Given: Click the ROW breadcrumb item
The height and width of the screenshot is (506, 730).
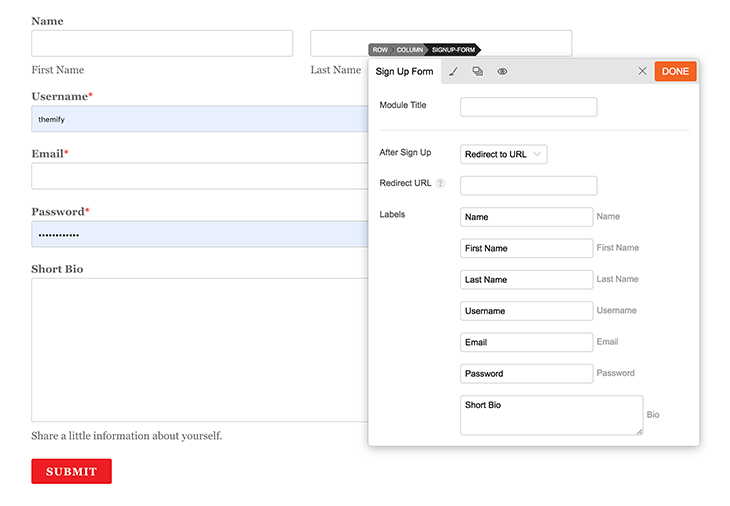Looking at the screenshot, I should 380,50.
